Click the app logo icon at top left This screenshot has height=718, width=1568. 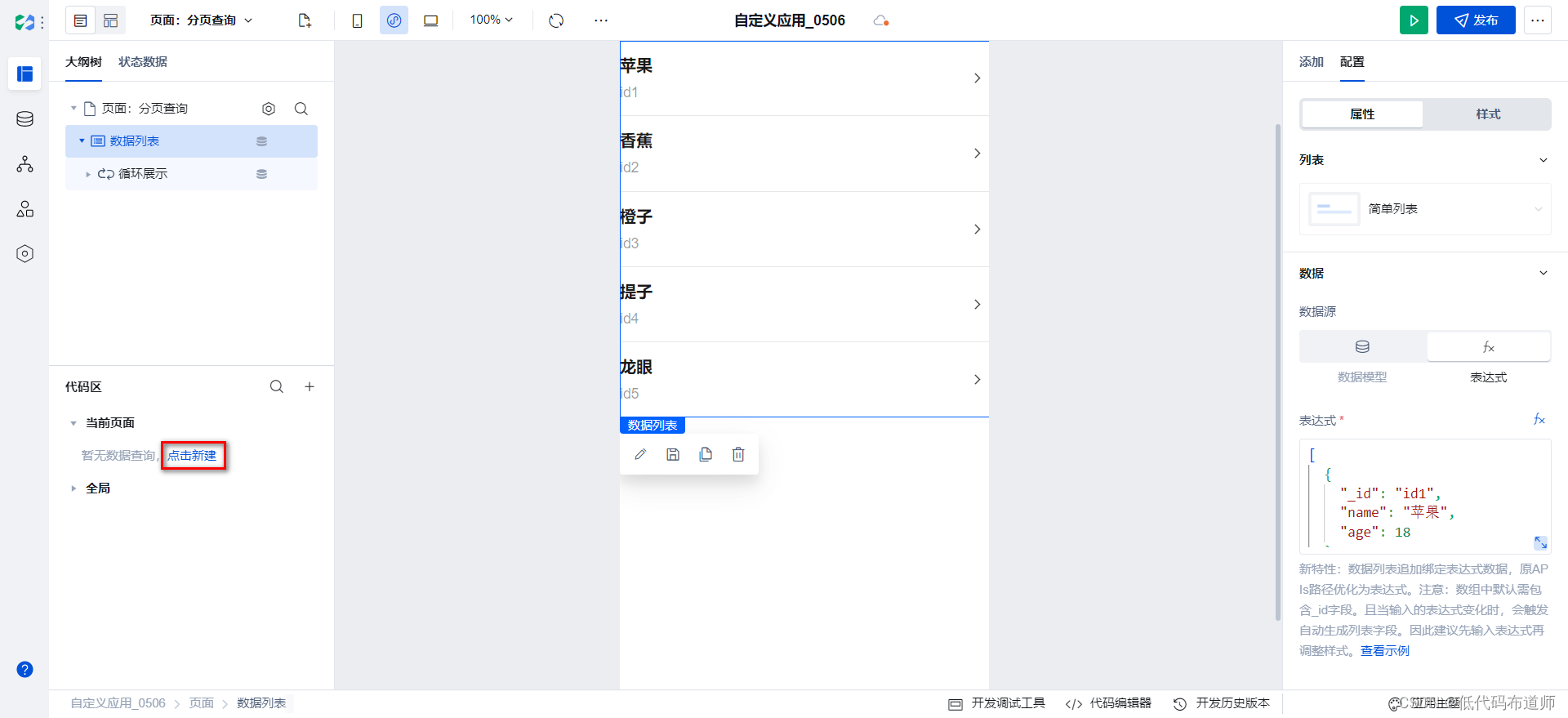(24, 21)
